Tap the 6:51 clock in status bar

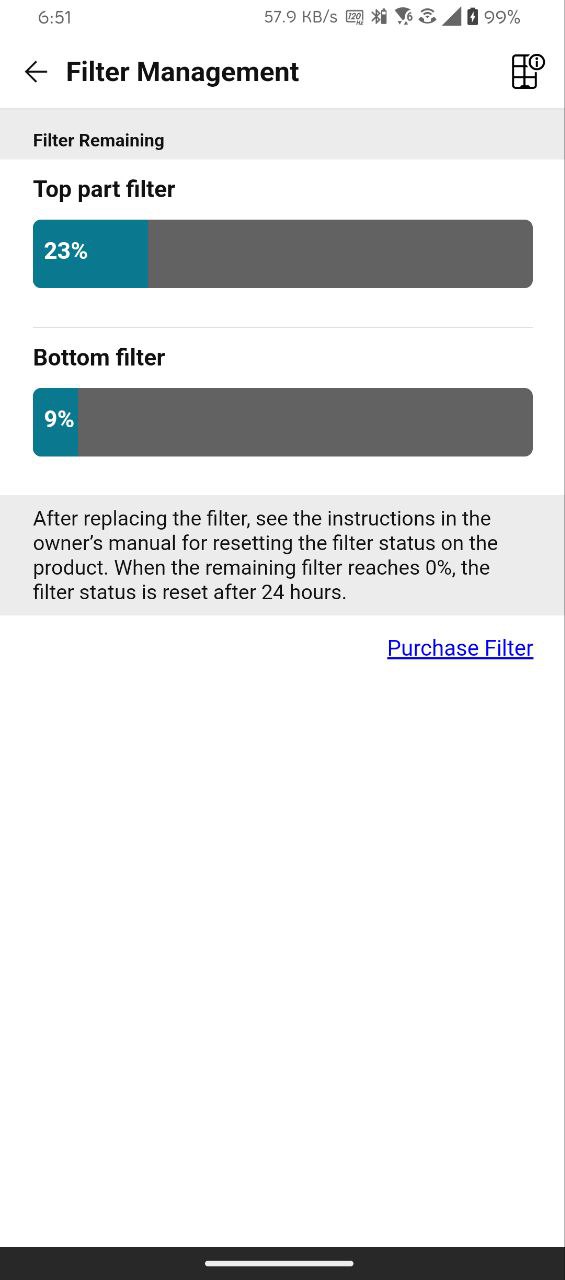click(55, 17)
